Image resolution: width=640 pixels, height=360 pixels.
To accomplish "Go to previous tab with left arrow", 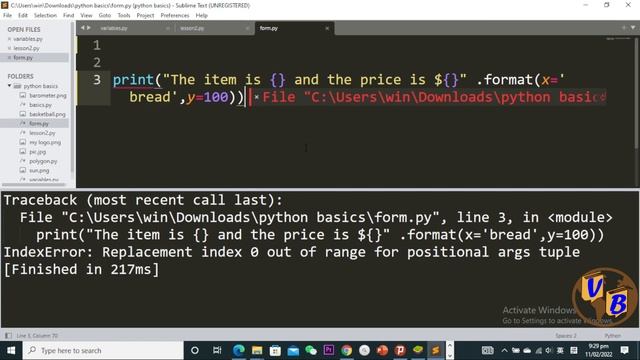I will pos(83,28).
